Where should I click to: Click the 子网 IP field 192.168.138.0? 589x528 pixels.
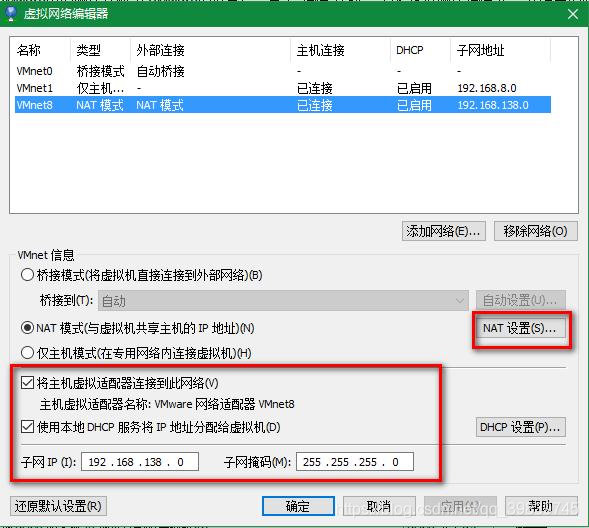click(x=140, y=462)
